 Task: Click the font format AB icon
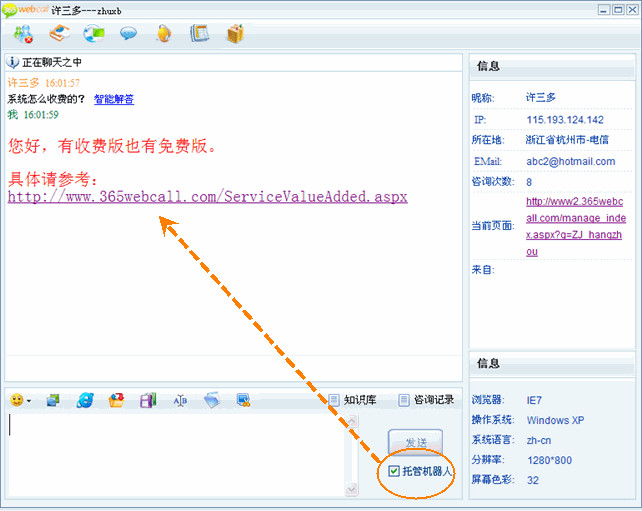(180, 400)
